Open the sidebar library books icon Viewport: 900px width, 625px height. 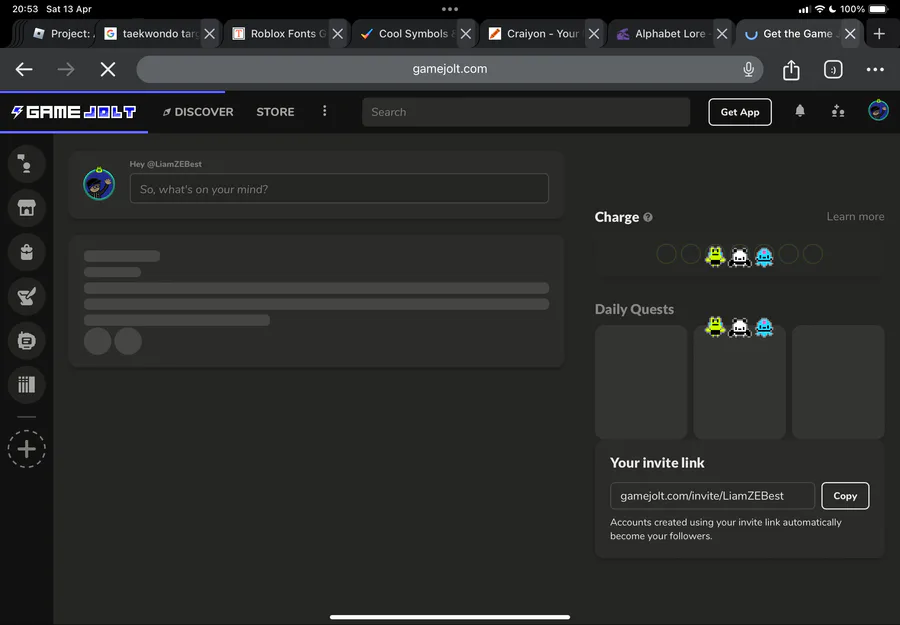tap(26, 385)
